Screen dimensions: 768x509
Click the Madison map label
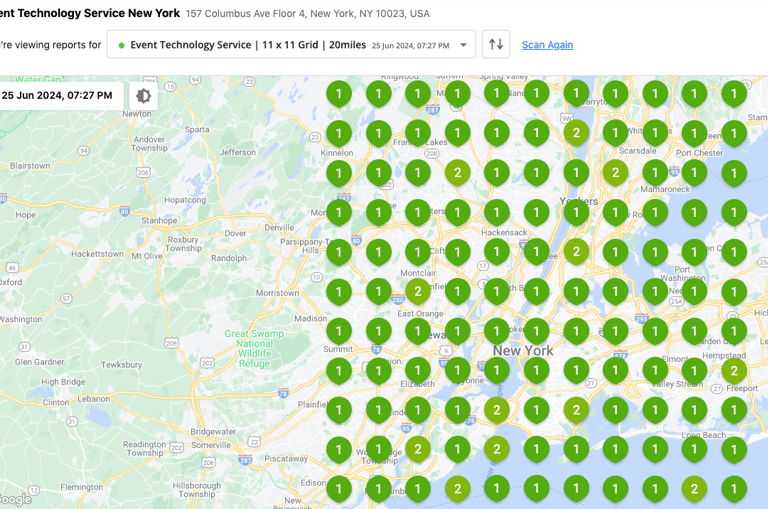pos(311,319)
